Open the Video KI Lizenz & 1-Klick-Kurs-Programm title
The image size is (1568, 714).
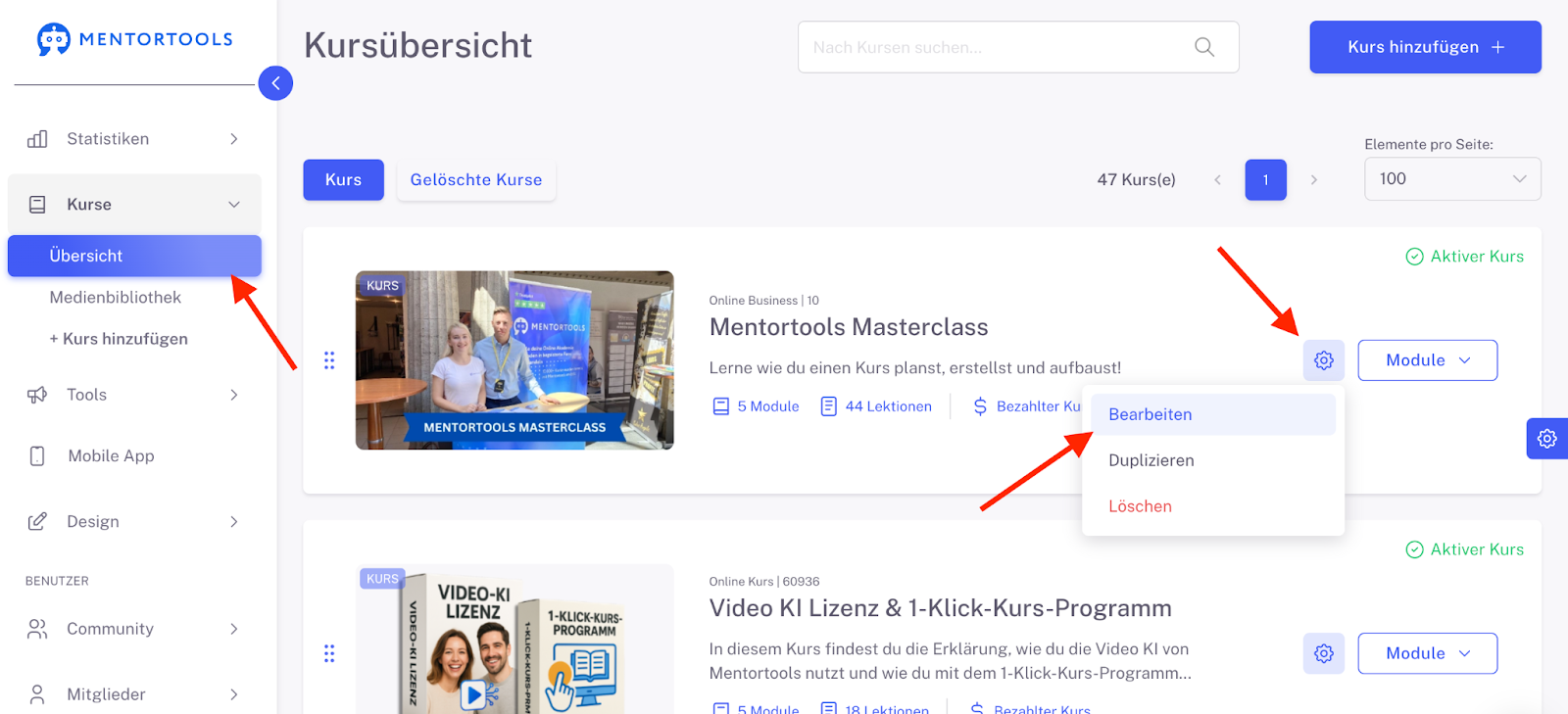coord(941,608)
